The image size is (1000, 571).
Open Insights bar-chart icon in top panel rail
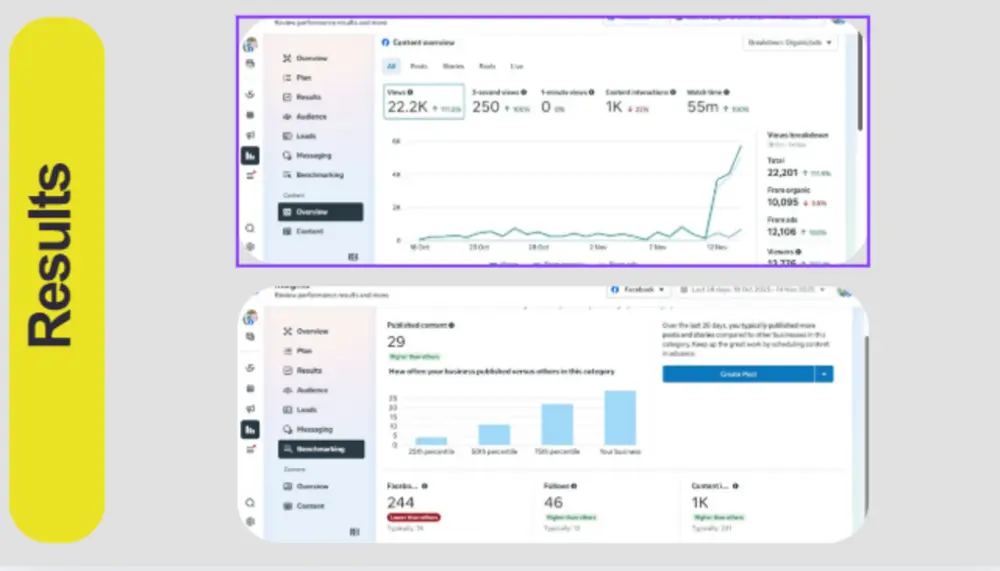tap(250, 156)
